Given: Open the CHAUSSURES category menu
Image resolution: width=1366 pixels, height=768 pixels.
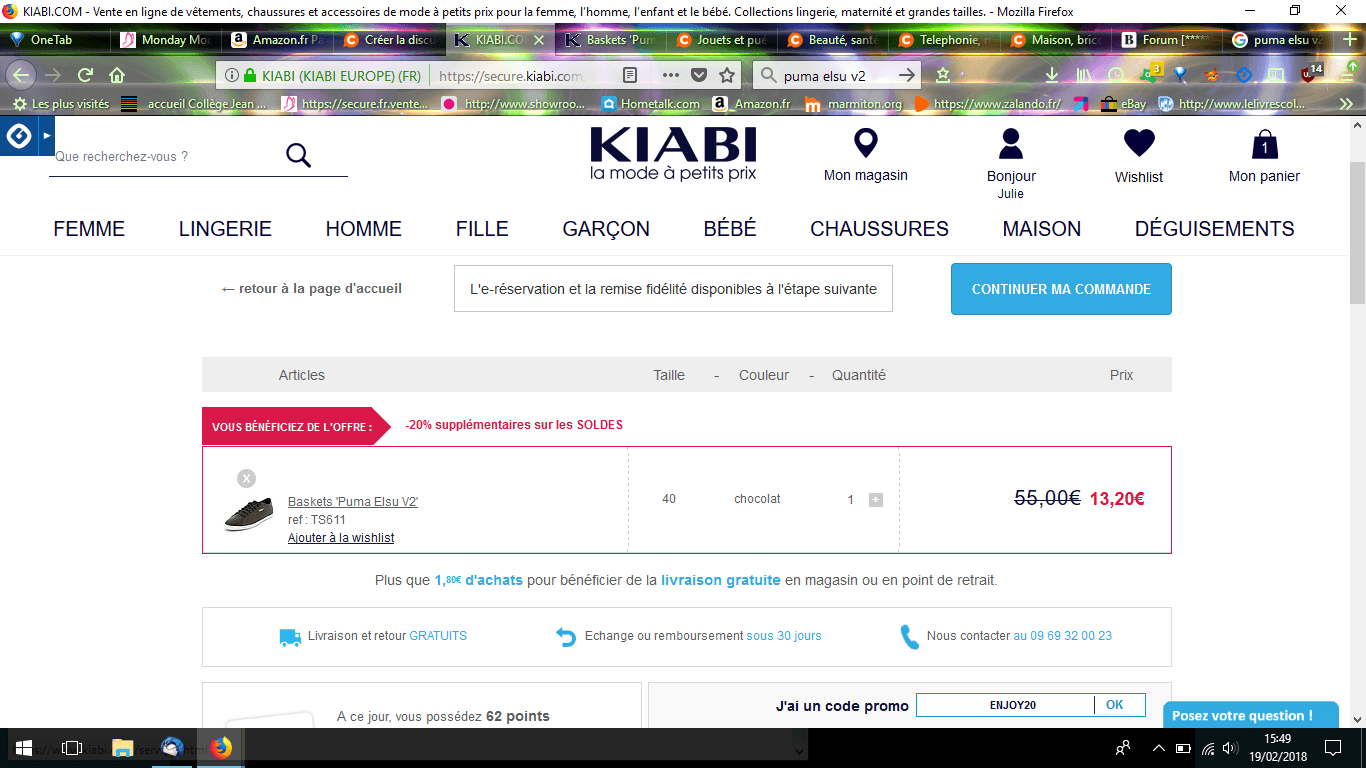Looking at the screenshot, I should pos(879,229).
